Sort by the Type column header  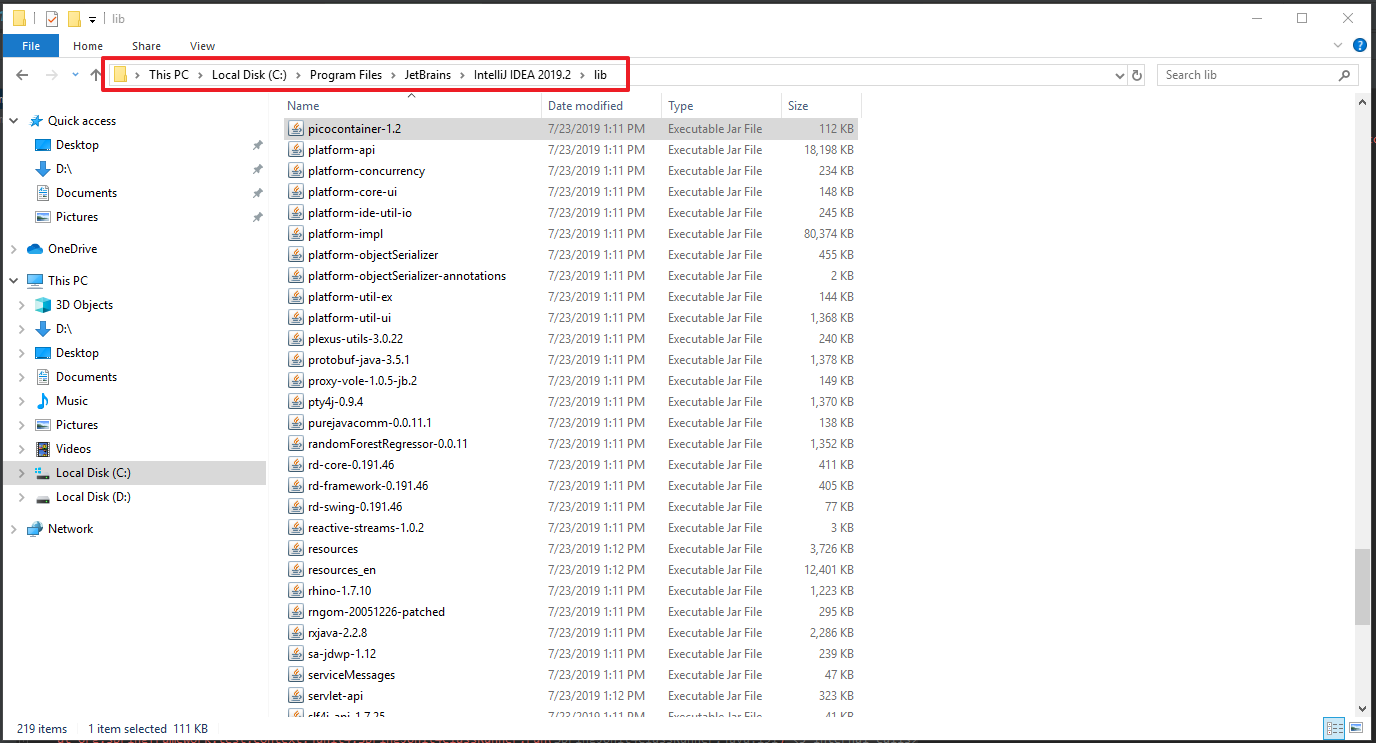[721, 106]
